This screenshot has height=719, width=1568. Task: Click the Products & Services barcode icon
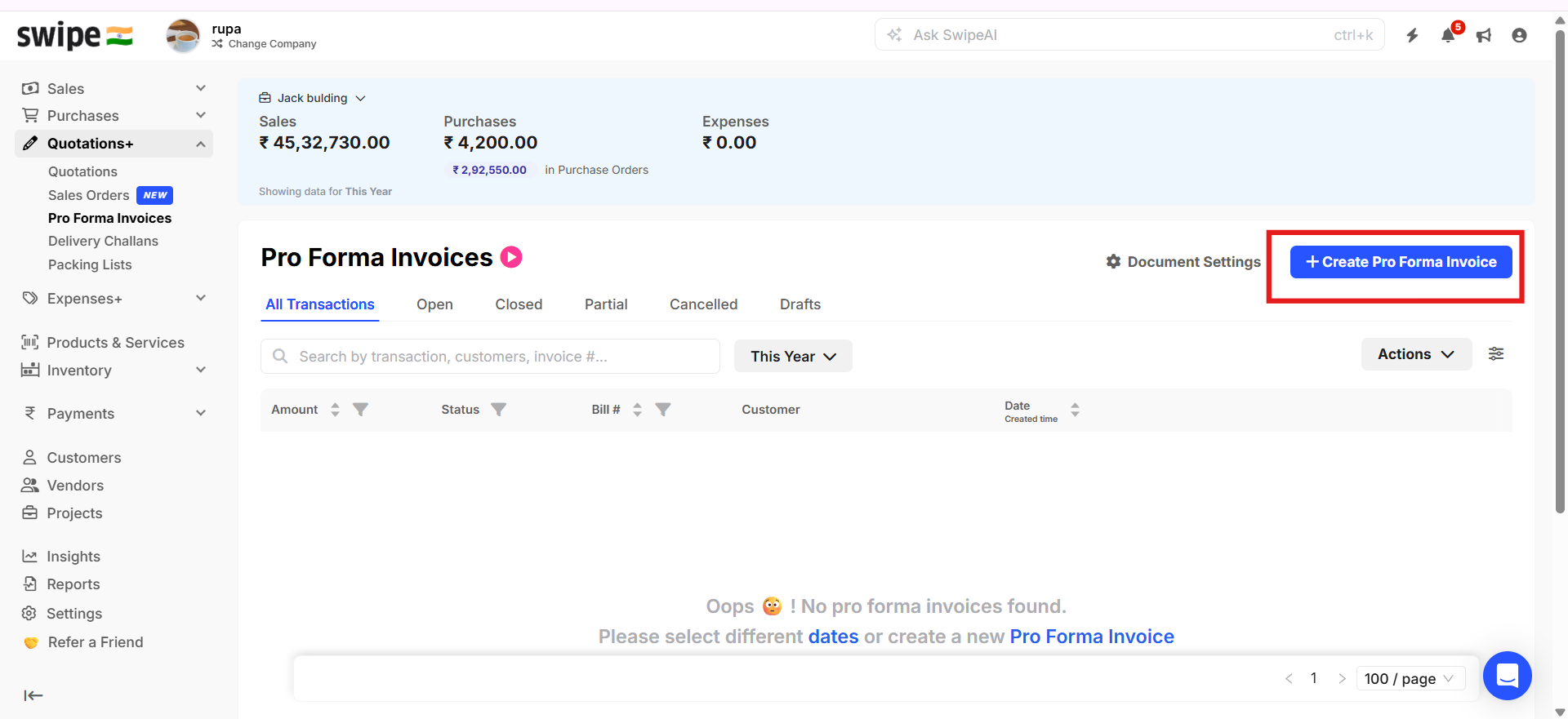click(30, 342)
